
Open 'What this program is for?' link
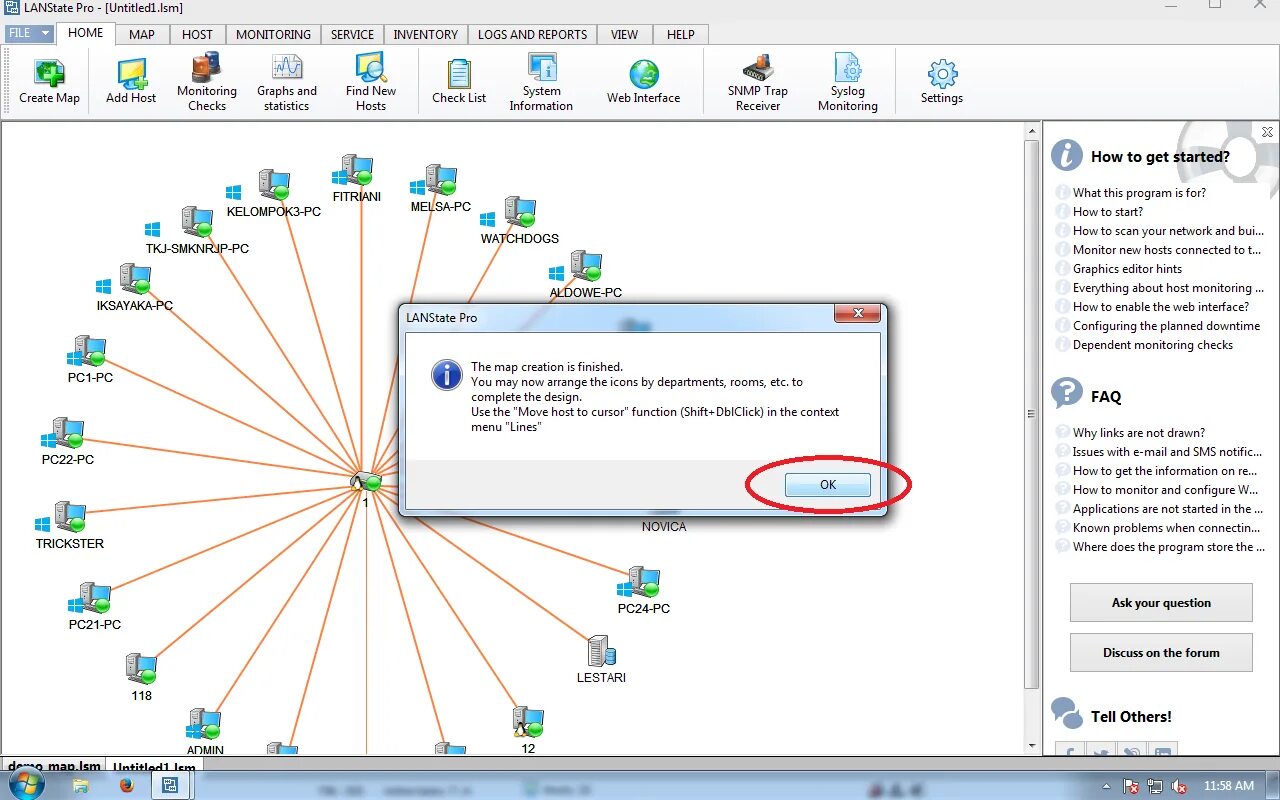point(1139,193)
